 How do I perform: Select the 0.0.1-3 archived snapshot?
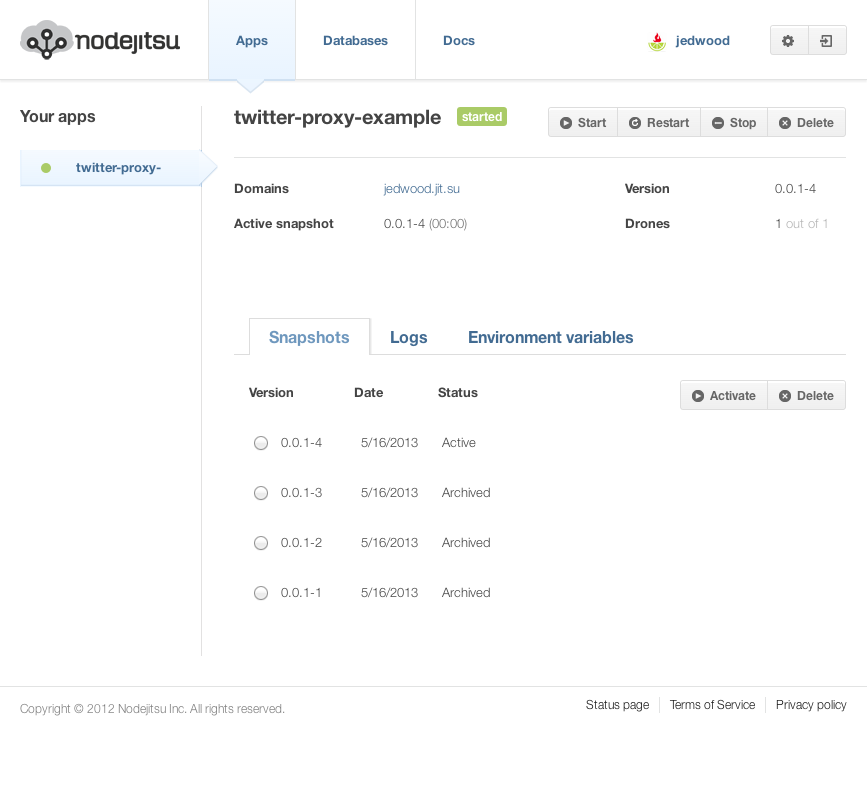point(261,492)
